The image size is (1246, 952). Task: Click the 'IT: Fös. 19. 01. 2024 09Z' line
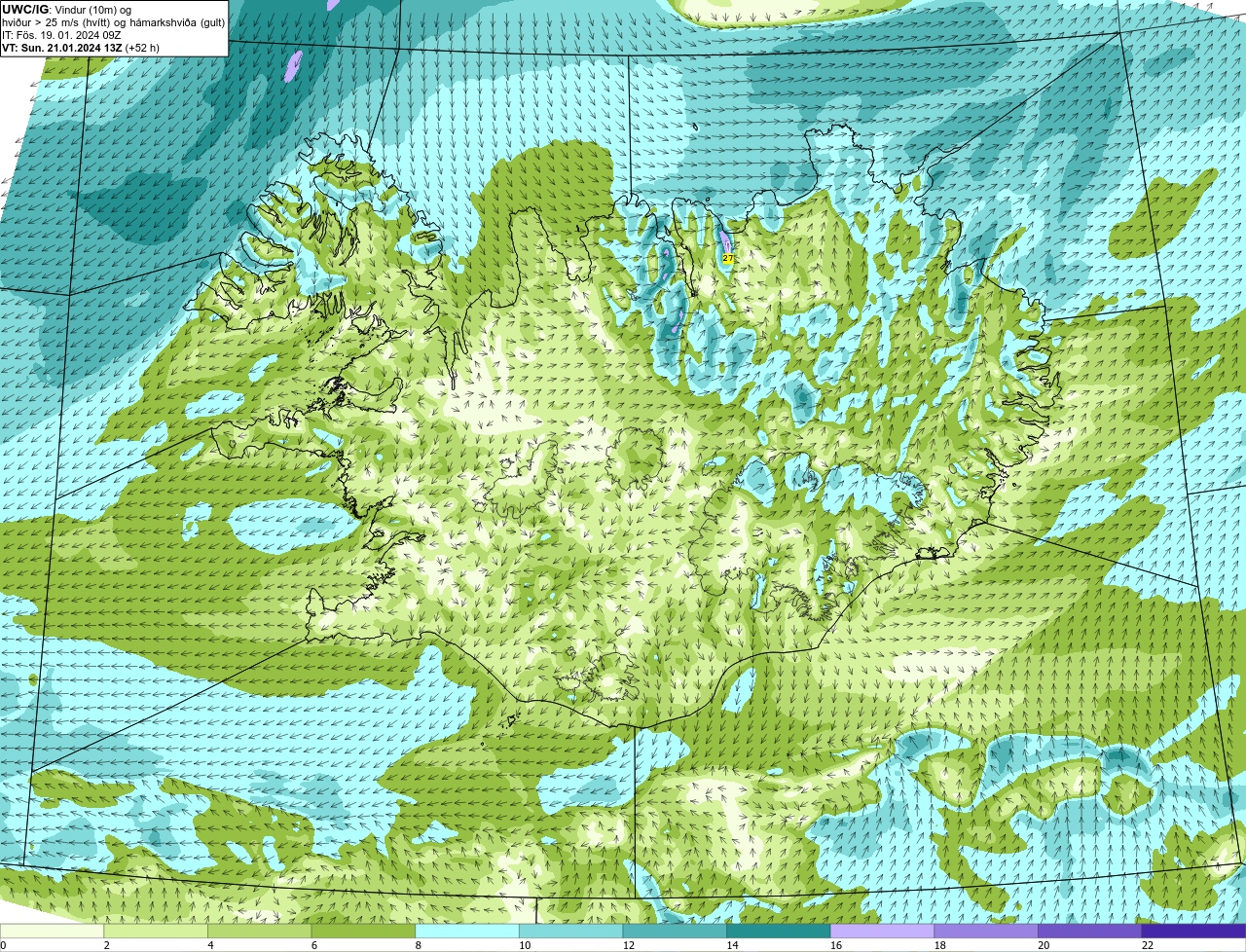(x=61, y=35)
